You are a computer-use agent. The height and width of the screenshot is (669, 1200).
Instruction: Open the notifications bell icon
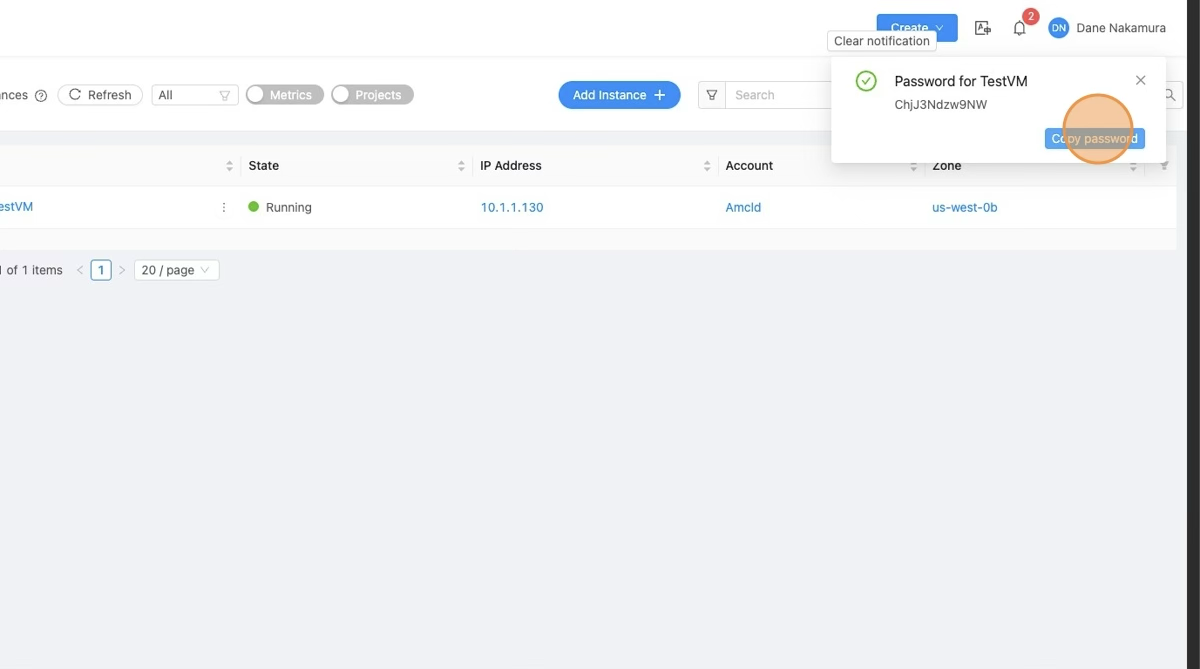[x=1019, y=29]
